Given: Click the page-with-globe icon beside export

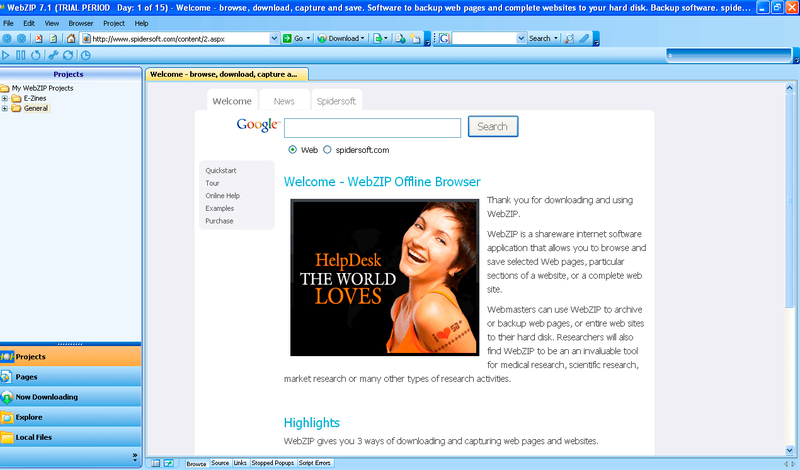Looking at the screenshot, I should (401, 38).
